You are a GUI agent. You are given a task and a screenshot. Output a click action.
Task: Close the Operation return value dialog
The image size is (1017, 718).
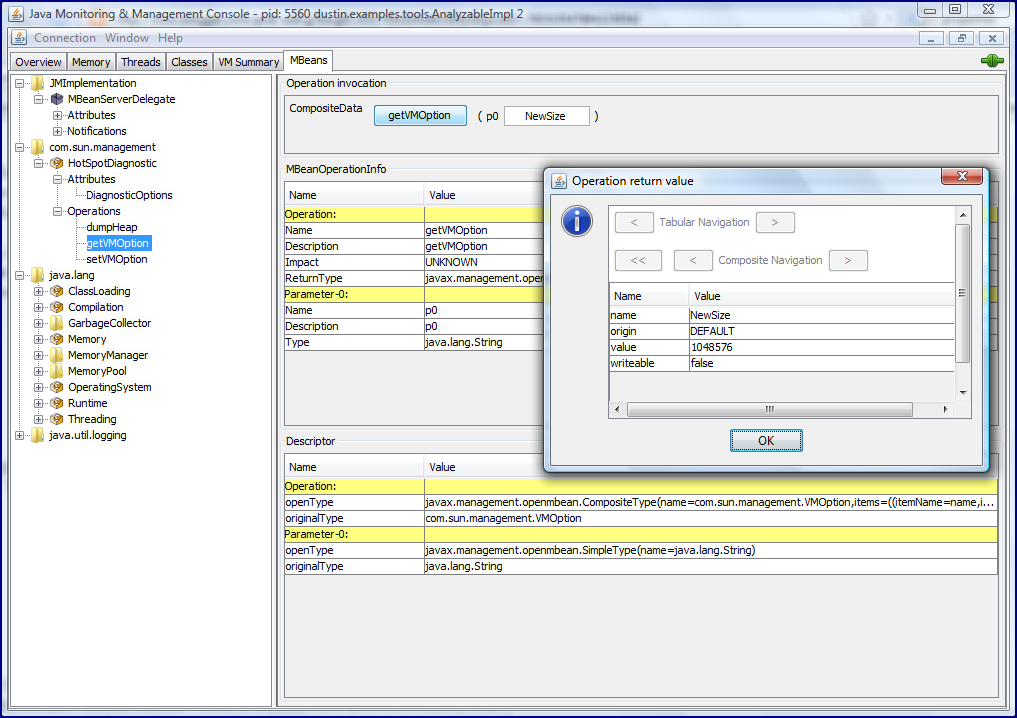coord(962,176)
